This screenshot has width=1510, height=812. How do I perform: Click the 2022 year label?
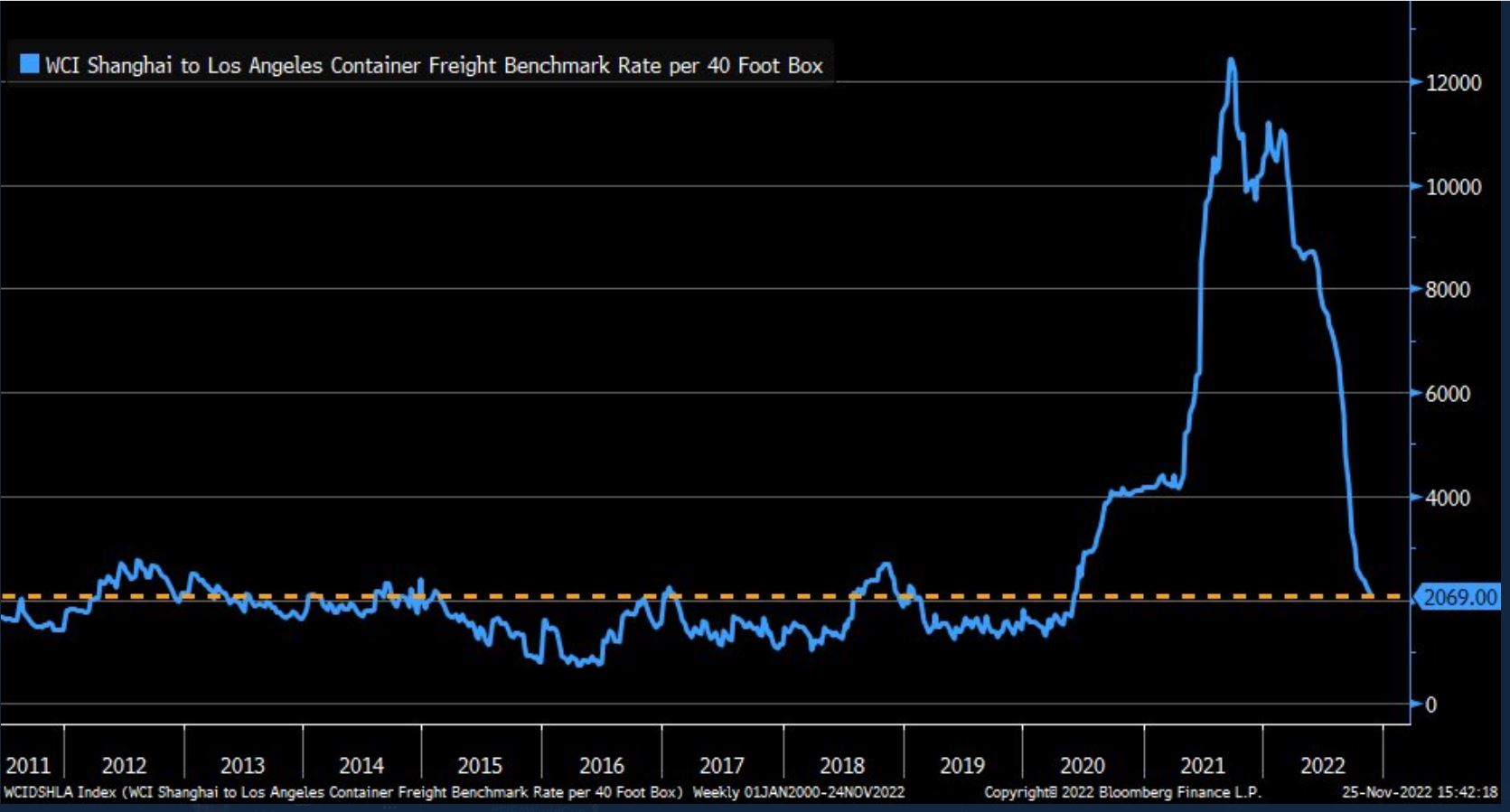point(1322,766)
